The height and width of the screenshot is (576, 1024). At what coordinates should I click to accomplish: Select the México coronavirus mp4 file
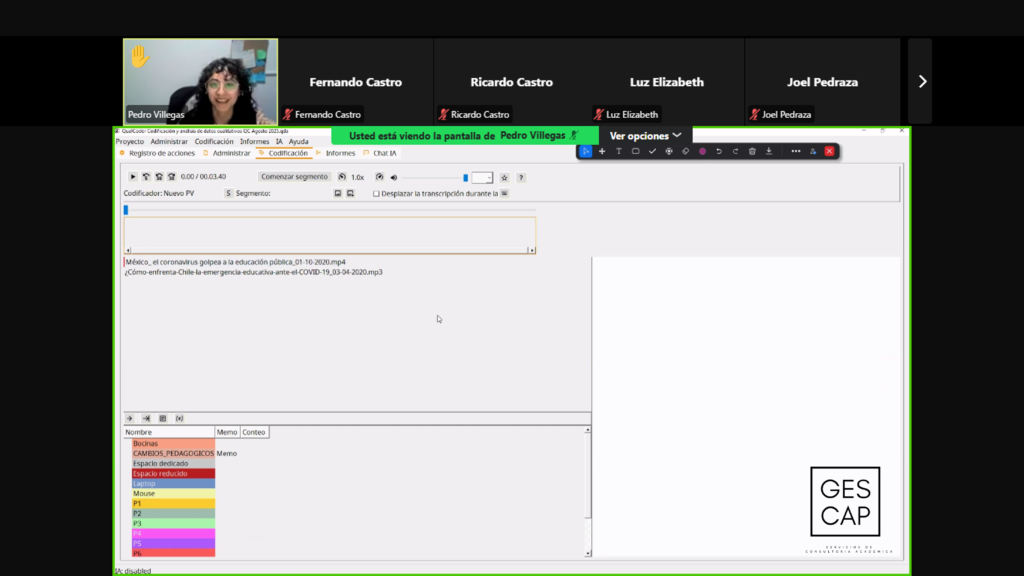click(x=236, y=262)
